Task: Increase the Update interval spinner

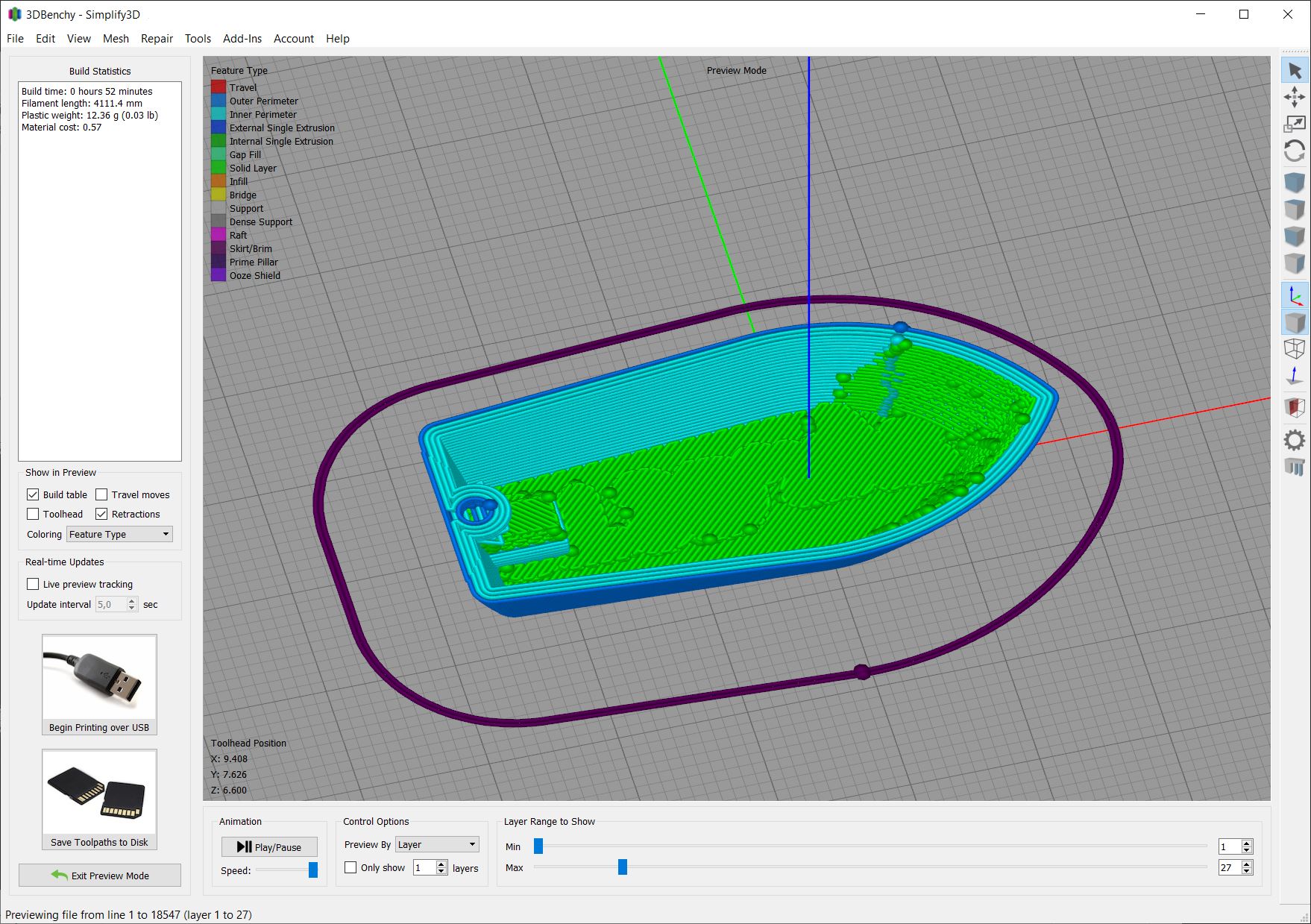Action: coord(132,600)
